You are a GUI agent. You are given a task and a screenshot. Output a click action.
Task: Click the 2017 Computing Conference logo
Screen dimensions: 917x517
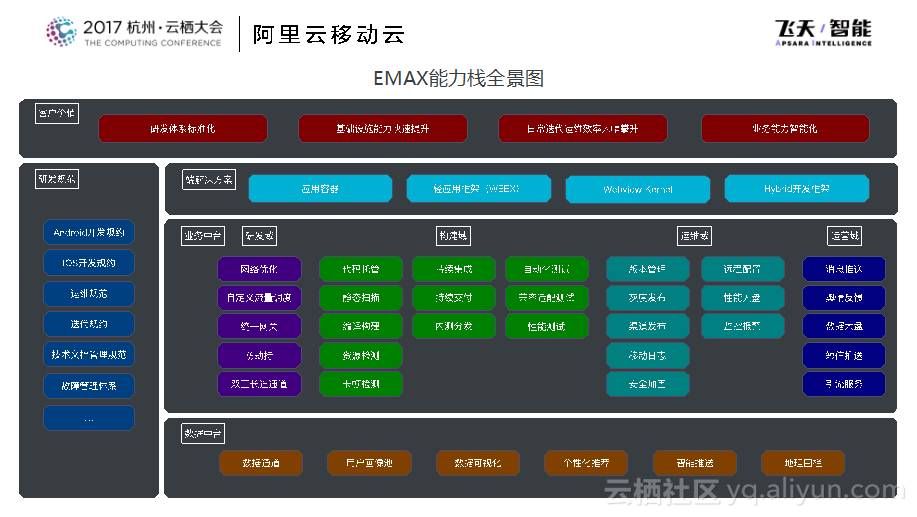pos(135,32)
